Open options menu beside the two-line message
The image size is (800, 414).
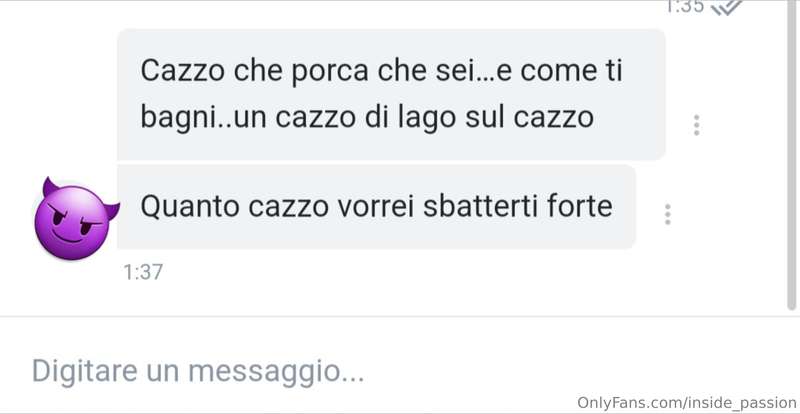(x=696, y=125)
